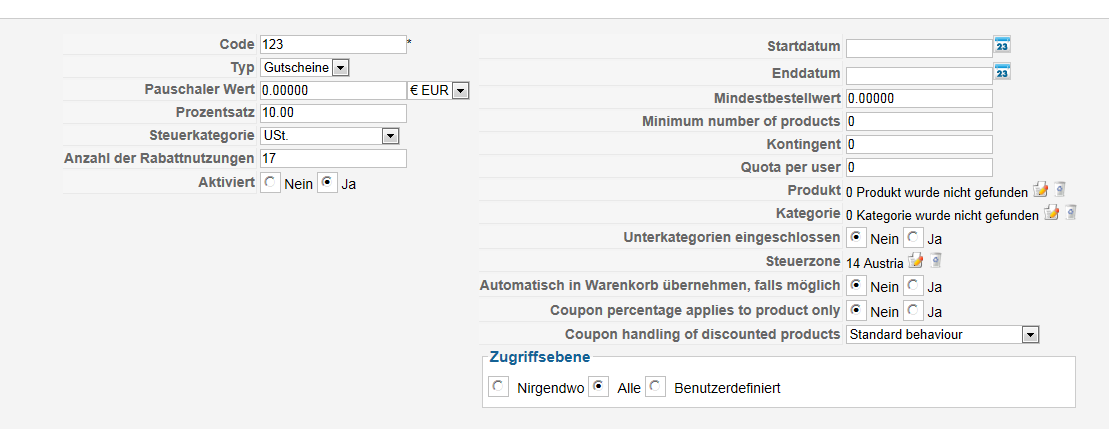
Task: Expand the Steuerkategorie dropdown
Action: pos(390,136)
